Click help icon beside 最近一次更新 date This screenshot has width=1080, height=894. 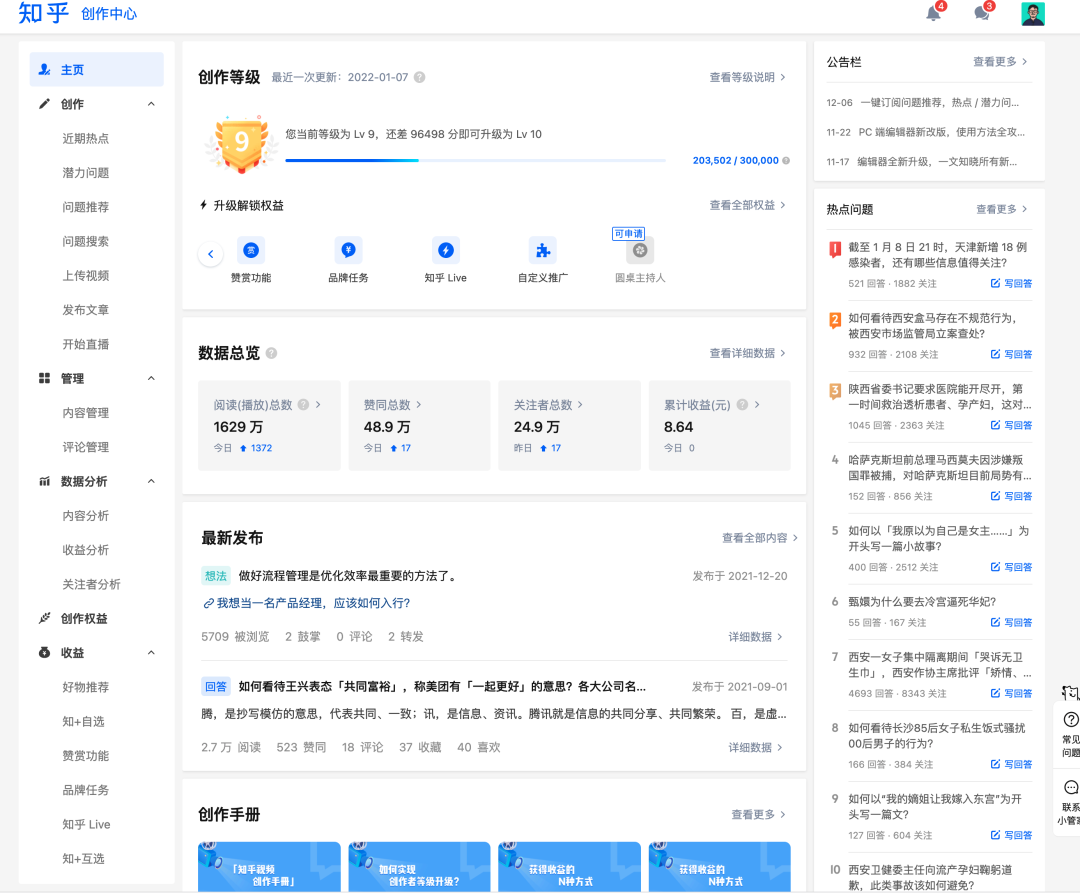point(419,77)
